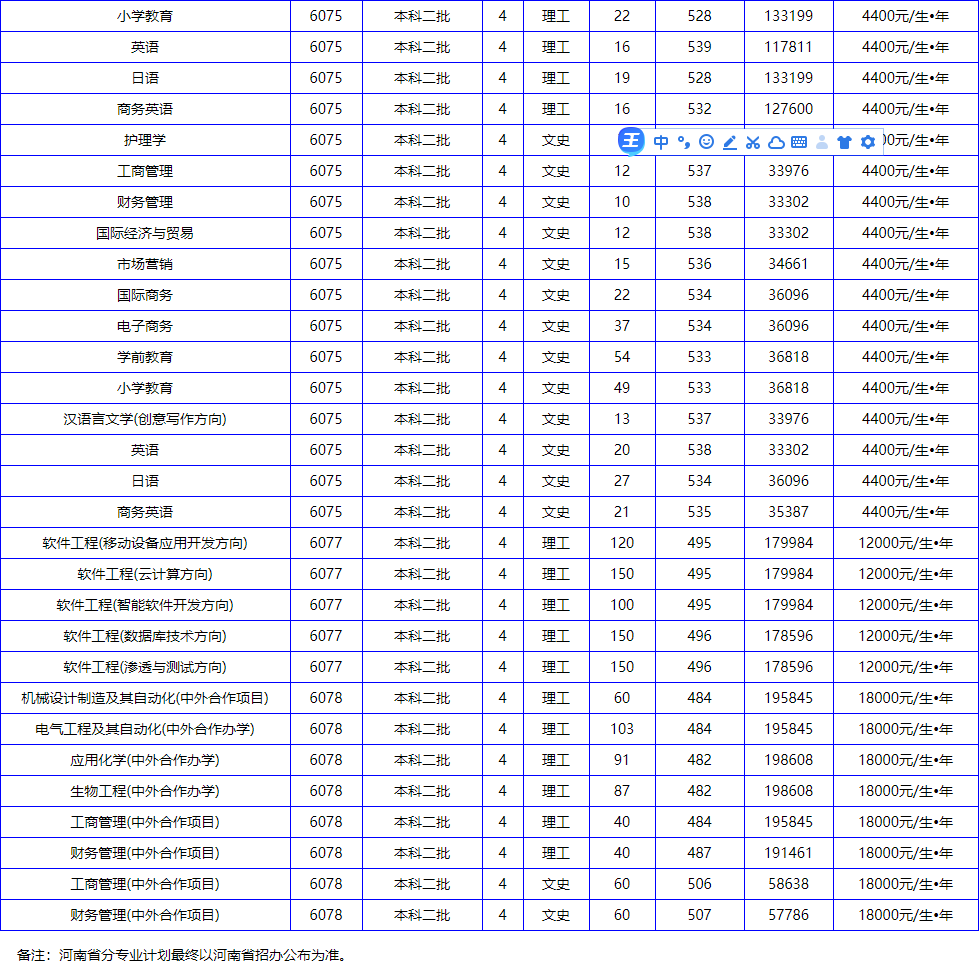Click 电气工程及其自动化(中外合作办学) cell

tap(145, 729)
